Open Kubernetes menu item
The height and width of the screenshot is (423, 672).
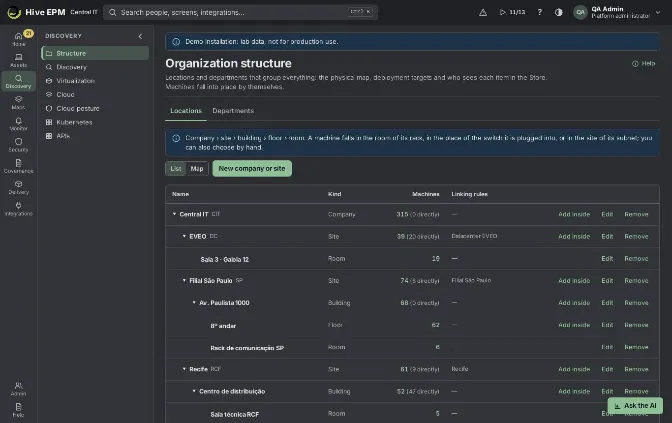coord(95,122)
